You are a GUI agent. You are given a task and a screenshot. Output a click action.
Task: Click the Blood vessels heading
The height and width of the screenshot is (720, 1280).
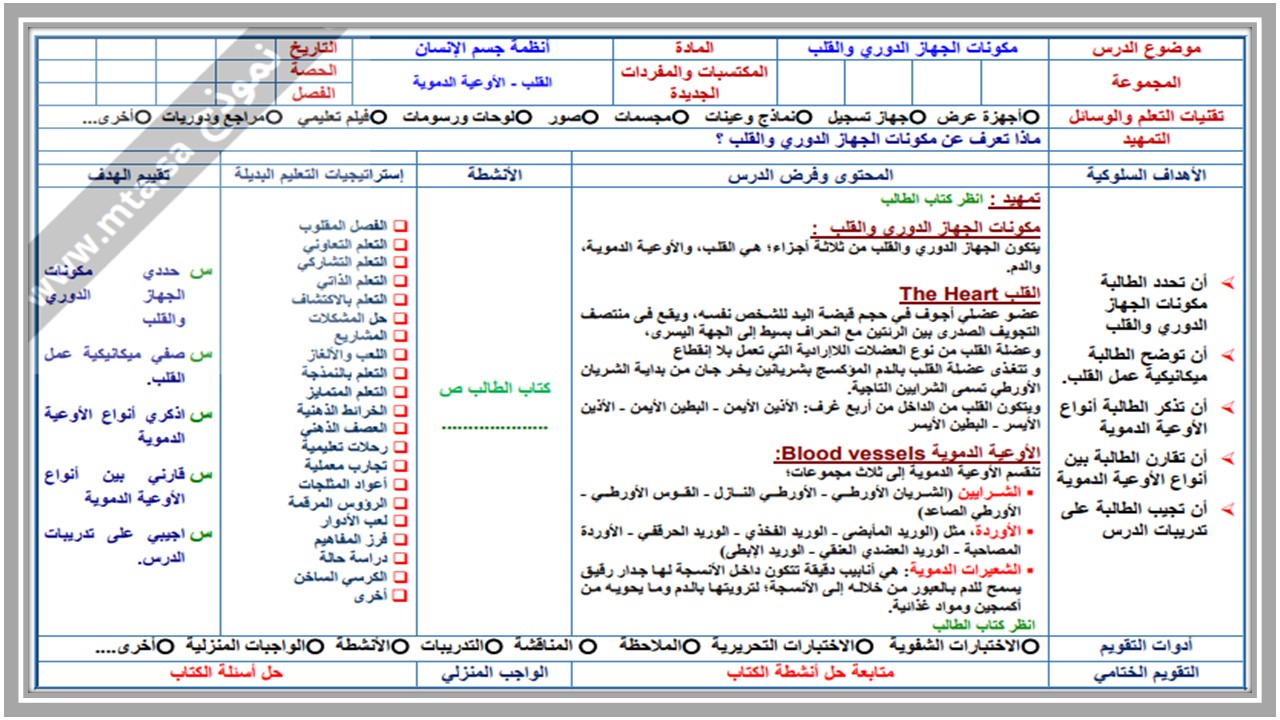908,453
